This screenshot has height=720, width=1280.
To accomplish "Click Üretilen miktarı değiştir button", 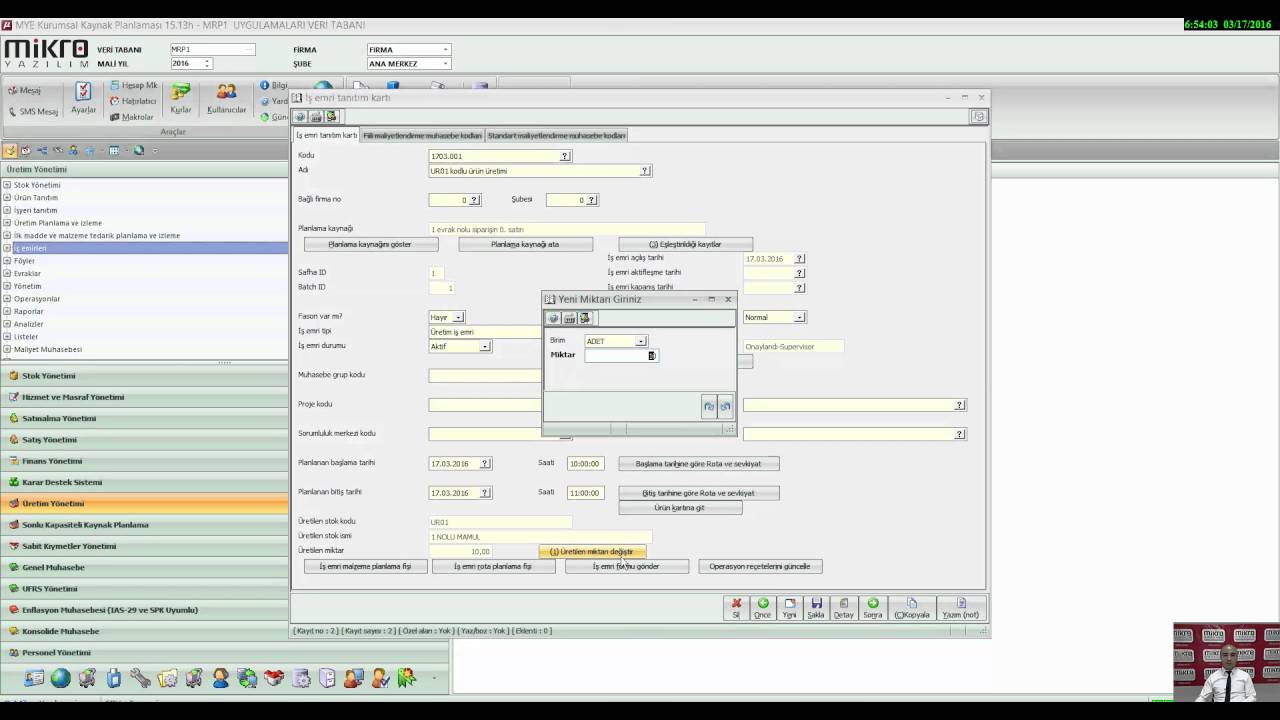I will pos(591,552).
